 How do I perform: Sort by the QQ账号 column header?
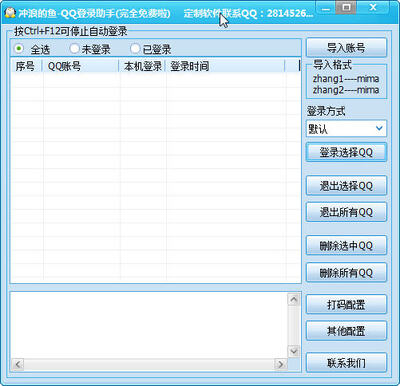click(x=81, y=66)
